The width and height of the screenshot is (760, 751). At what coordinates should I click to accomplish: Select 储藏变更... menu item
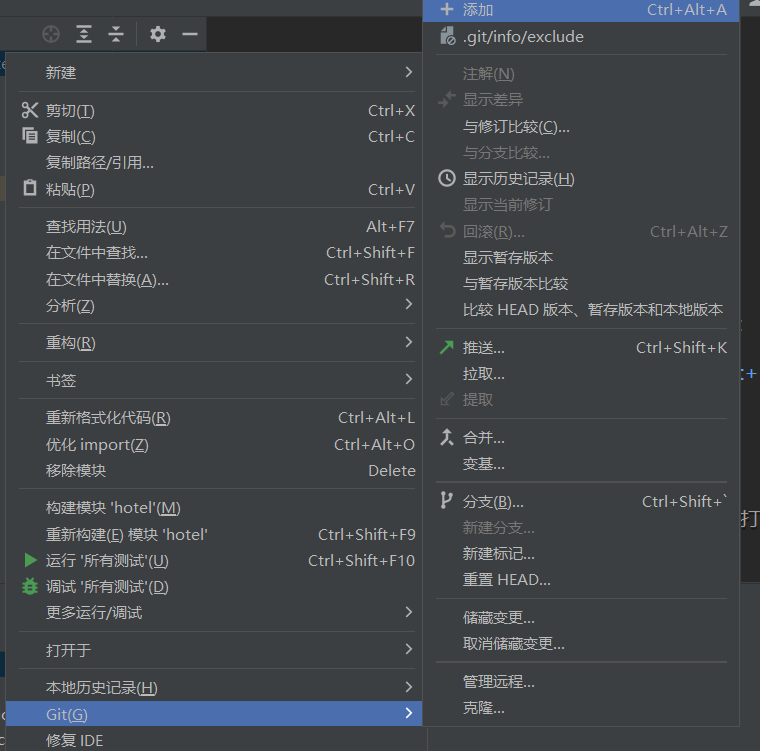click(581, 618)
